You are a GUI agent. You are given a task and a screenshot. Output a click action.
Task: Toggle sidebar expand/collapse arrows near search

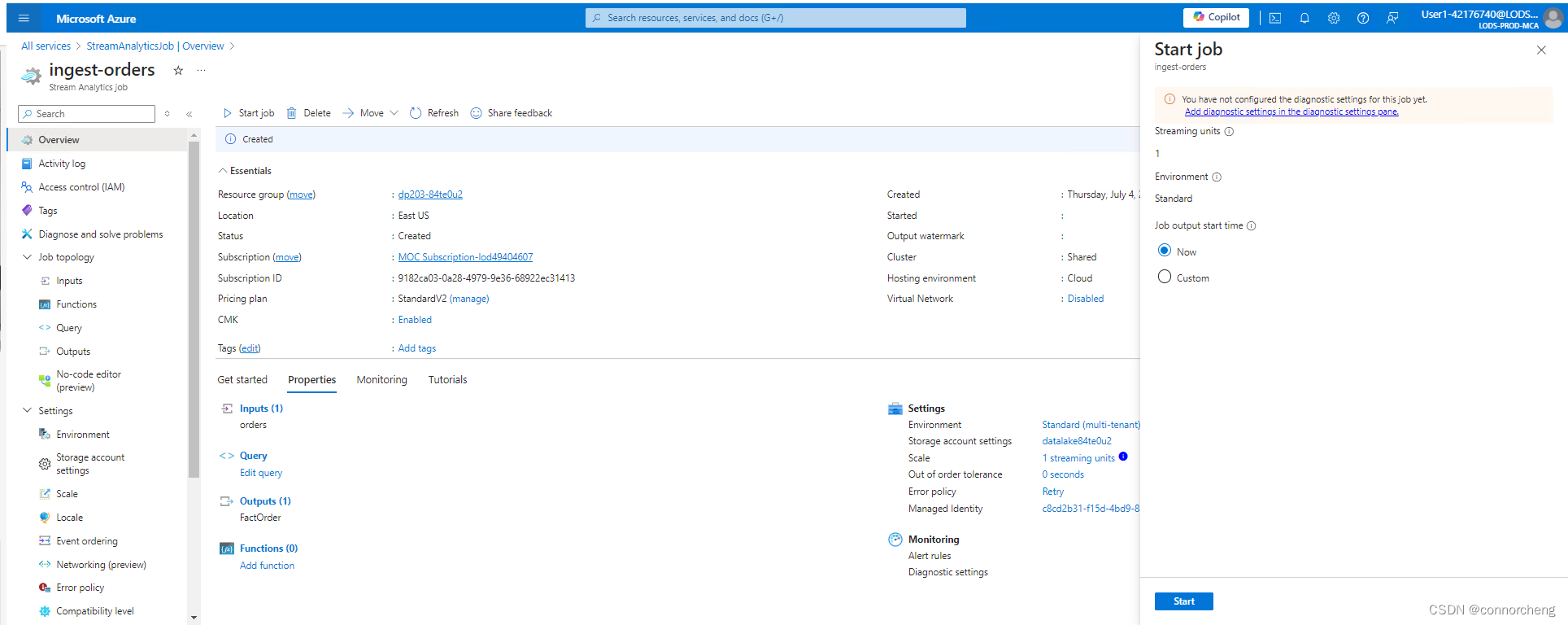[168, 114]
